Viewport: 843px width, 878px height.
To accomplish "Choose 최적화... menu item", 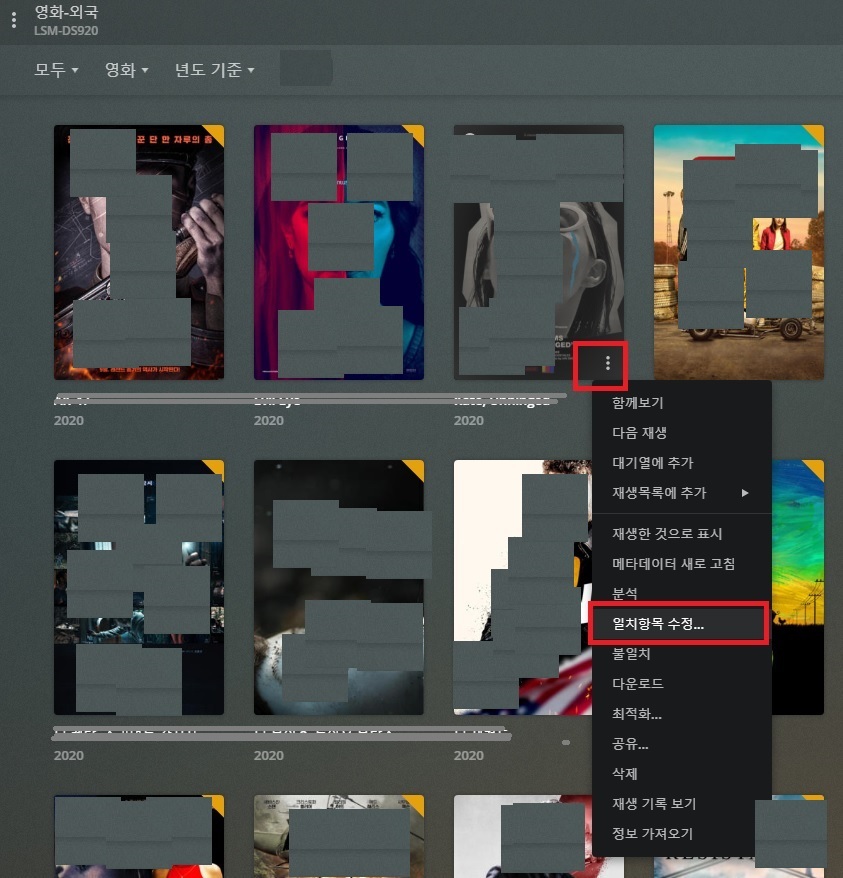I will tap(682, 714).
